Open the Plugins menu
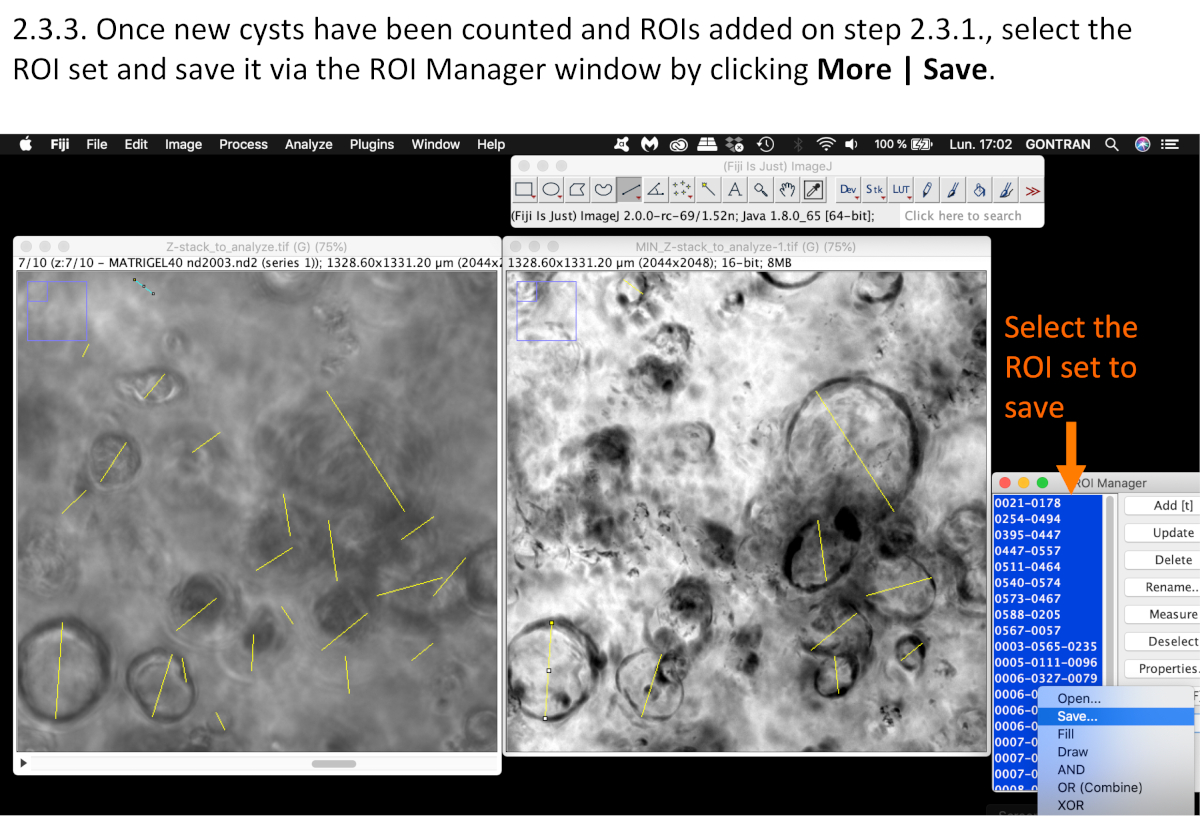 pos(372,144)
